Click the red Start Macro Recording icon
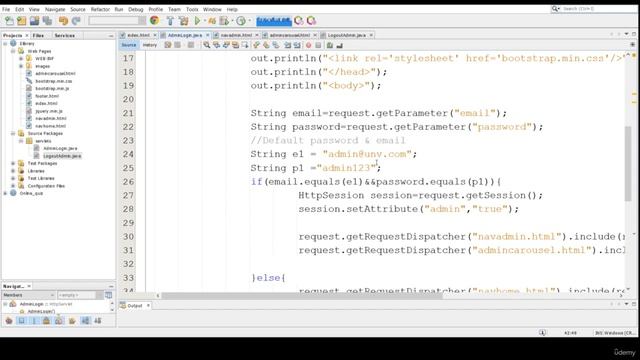 pyautogui.click(x=309, y=45)
